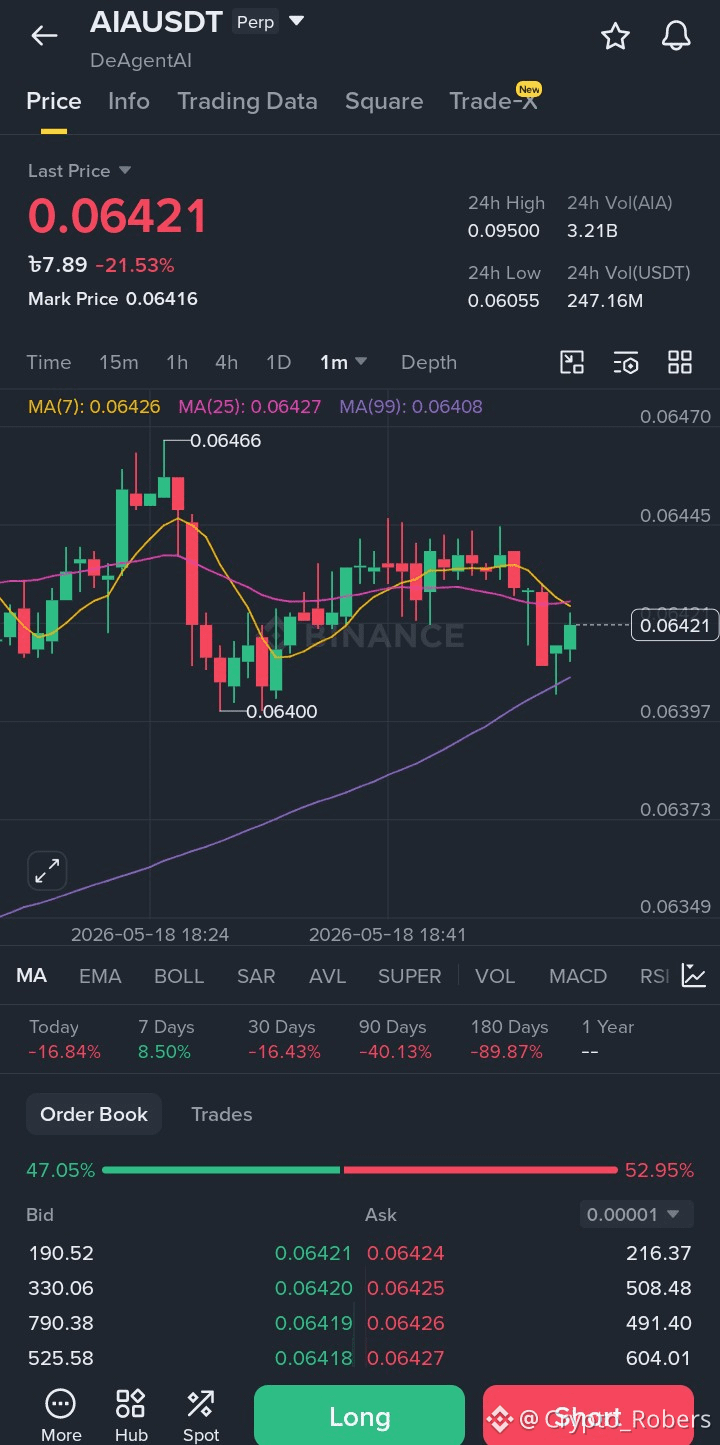Open price alert bell icon
Screen dimensions: 720x1445
tap(677, 37)
